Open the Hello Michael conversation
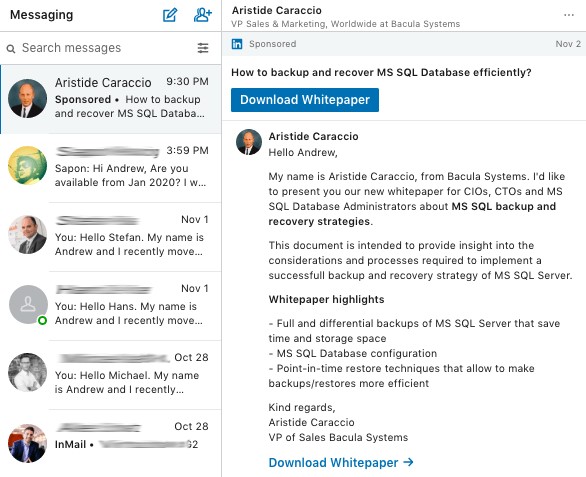Image resolution: width=586 pixels, height=477 pixels. [x=111, y=375]
